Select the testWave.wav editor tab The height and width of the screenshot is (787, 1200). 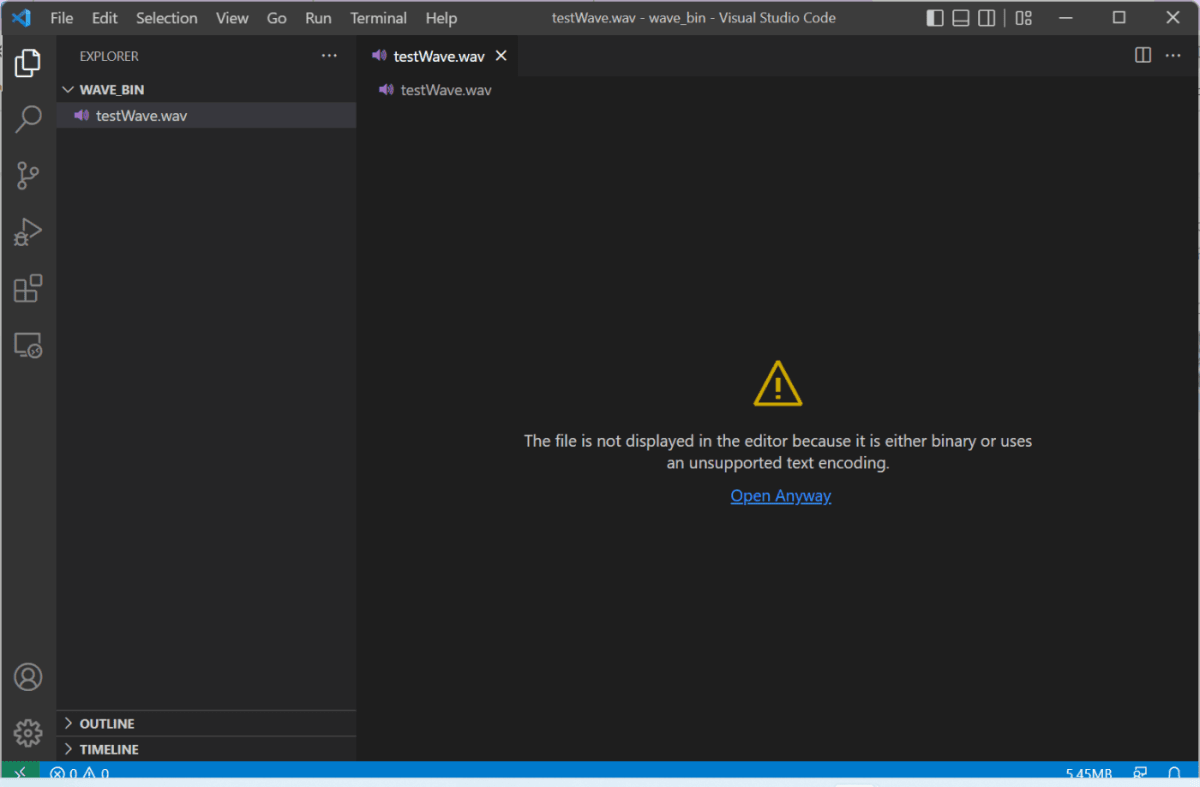click(x=438, y=56)
